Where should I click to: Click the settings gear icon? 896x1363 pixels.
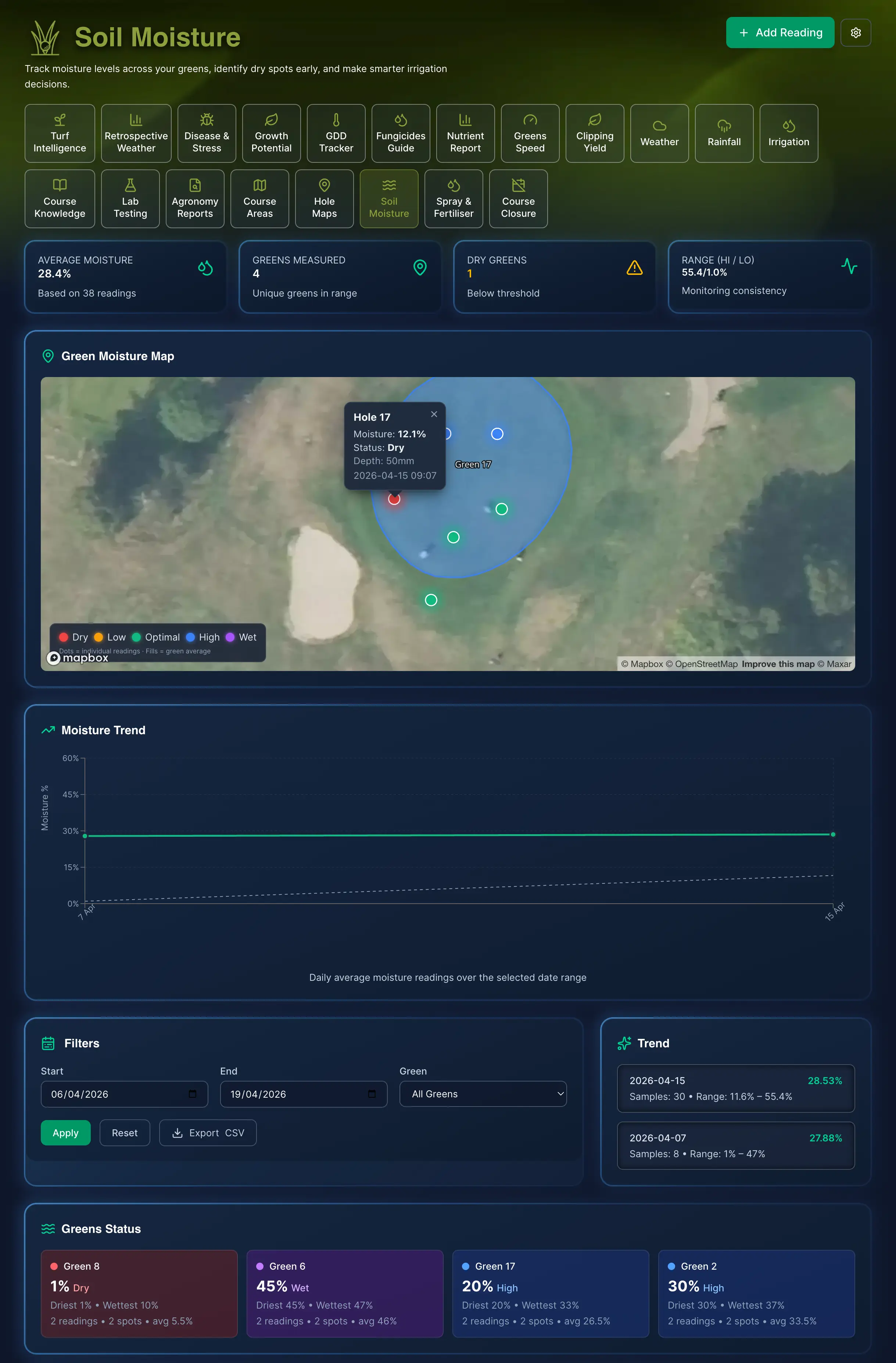(855, 33)
